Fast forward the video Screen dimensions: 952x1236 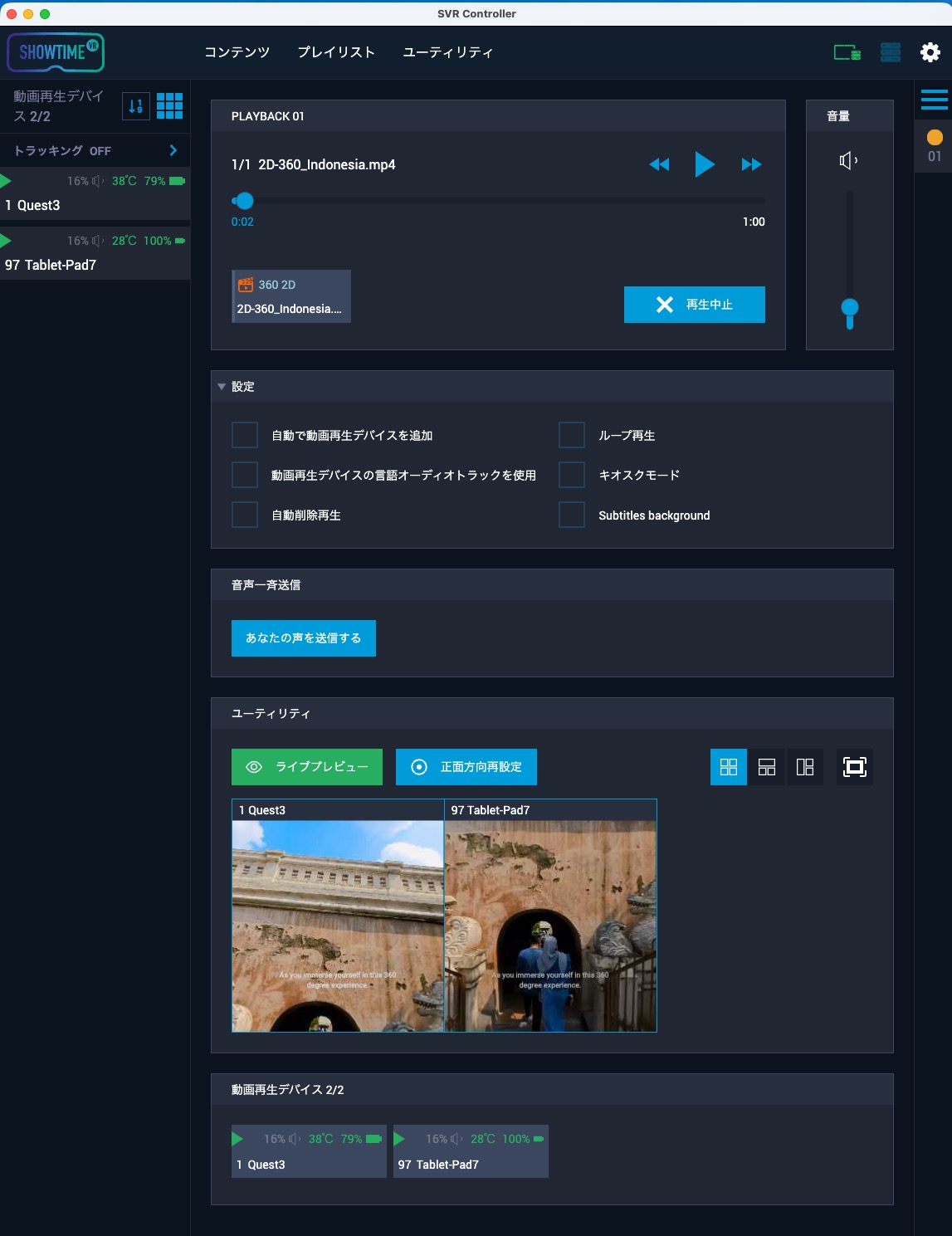pos(751,164)
